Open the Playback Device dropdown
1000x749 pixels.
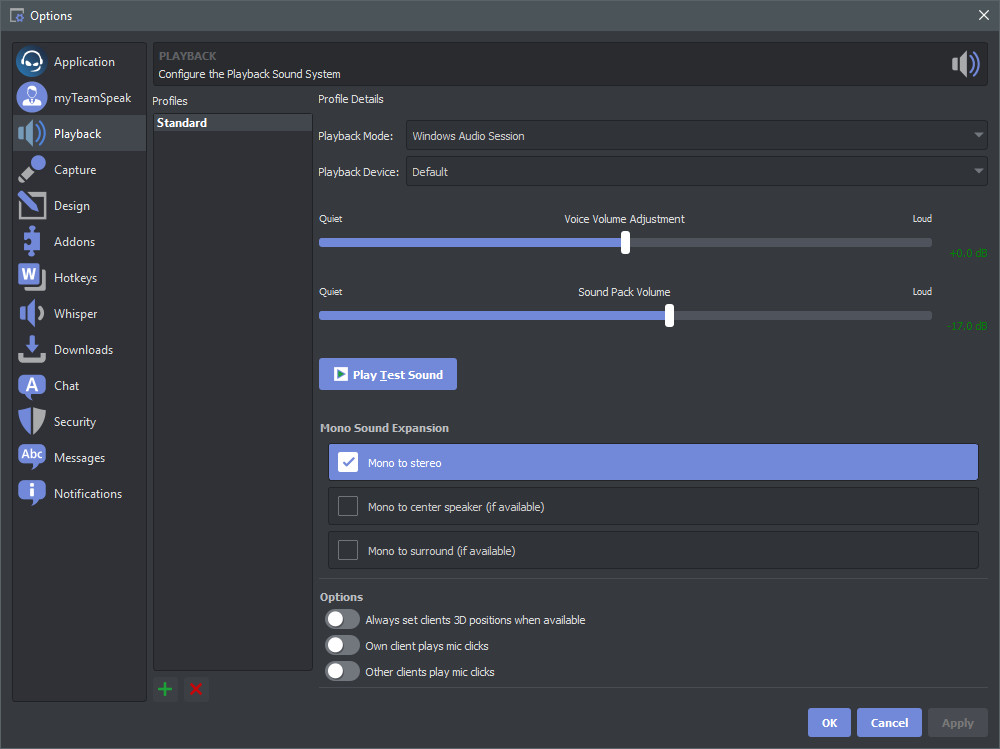pos(696,171)
